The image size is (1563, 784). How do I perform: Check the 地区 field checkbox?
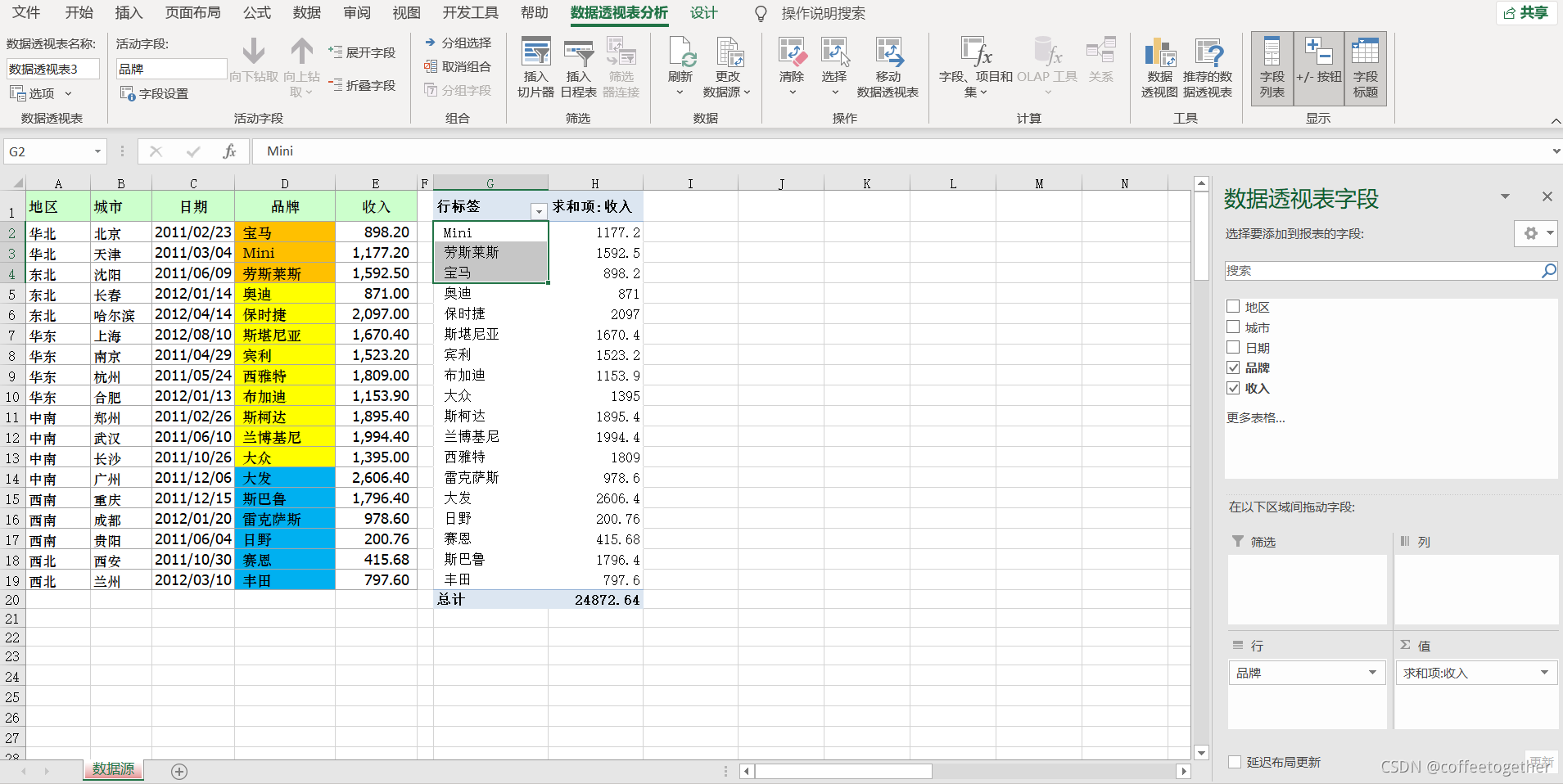coord(1233,306)
